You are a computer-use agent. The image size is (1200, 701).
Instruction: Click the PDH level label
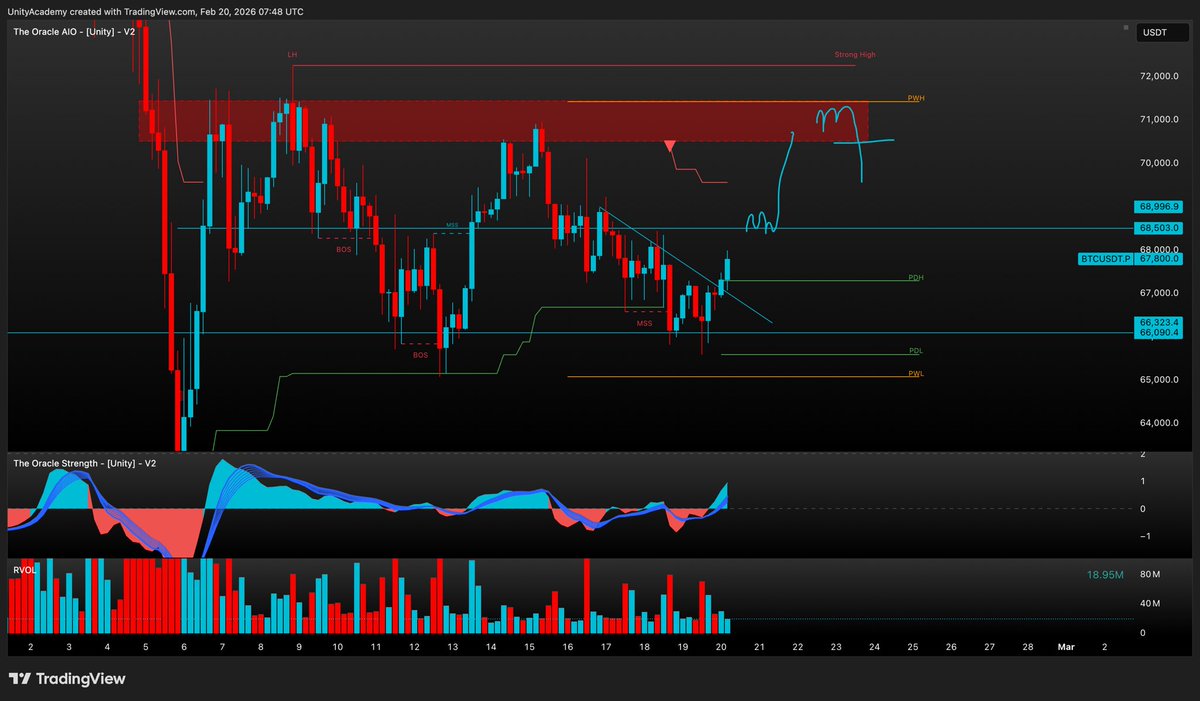coord(915,278)
